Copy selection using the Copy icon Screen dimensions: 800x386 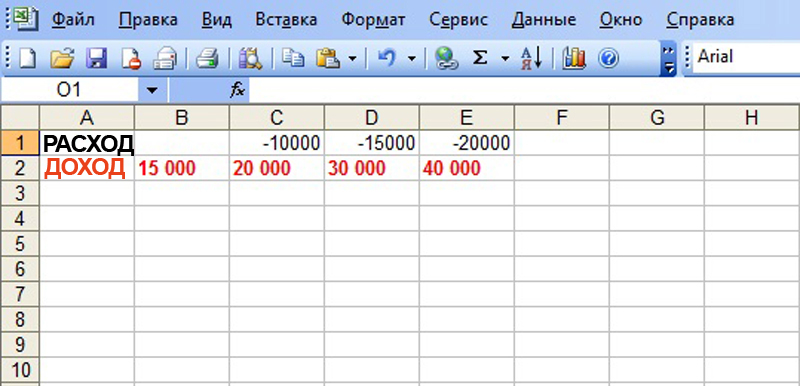[293, 58]
